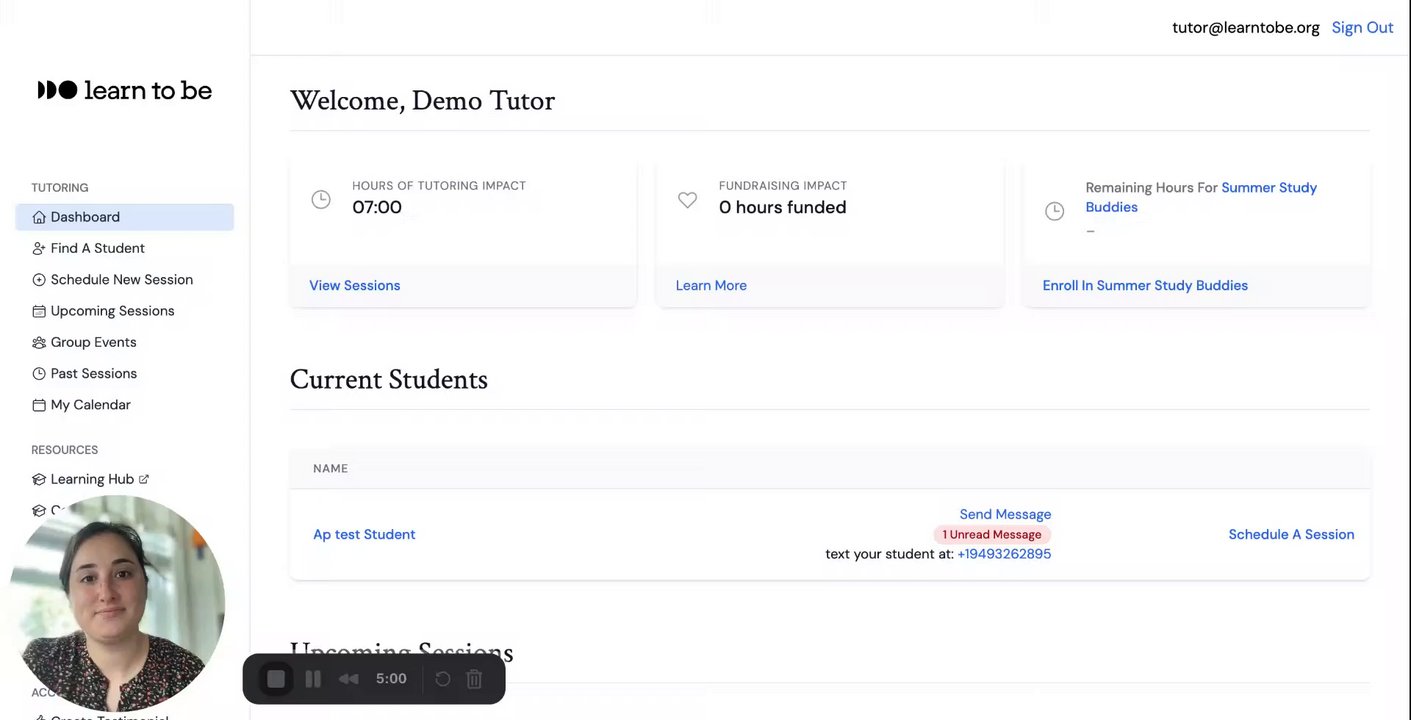Click the Learning Hub external link icon
The height and width of the screenshot is (720, 1411).
(x=144, y=479)
